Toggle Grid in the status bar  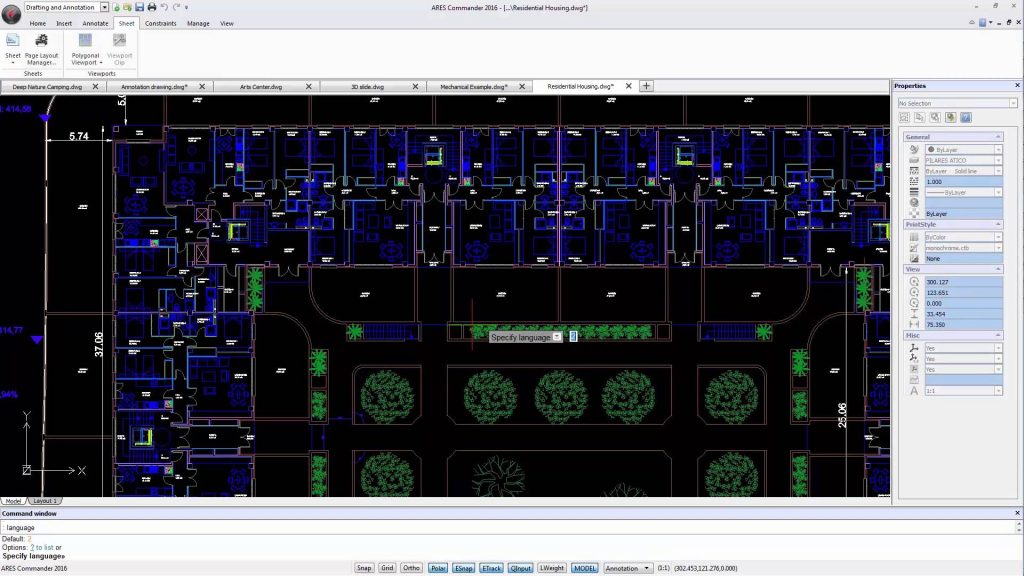coord(387,568)
